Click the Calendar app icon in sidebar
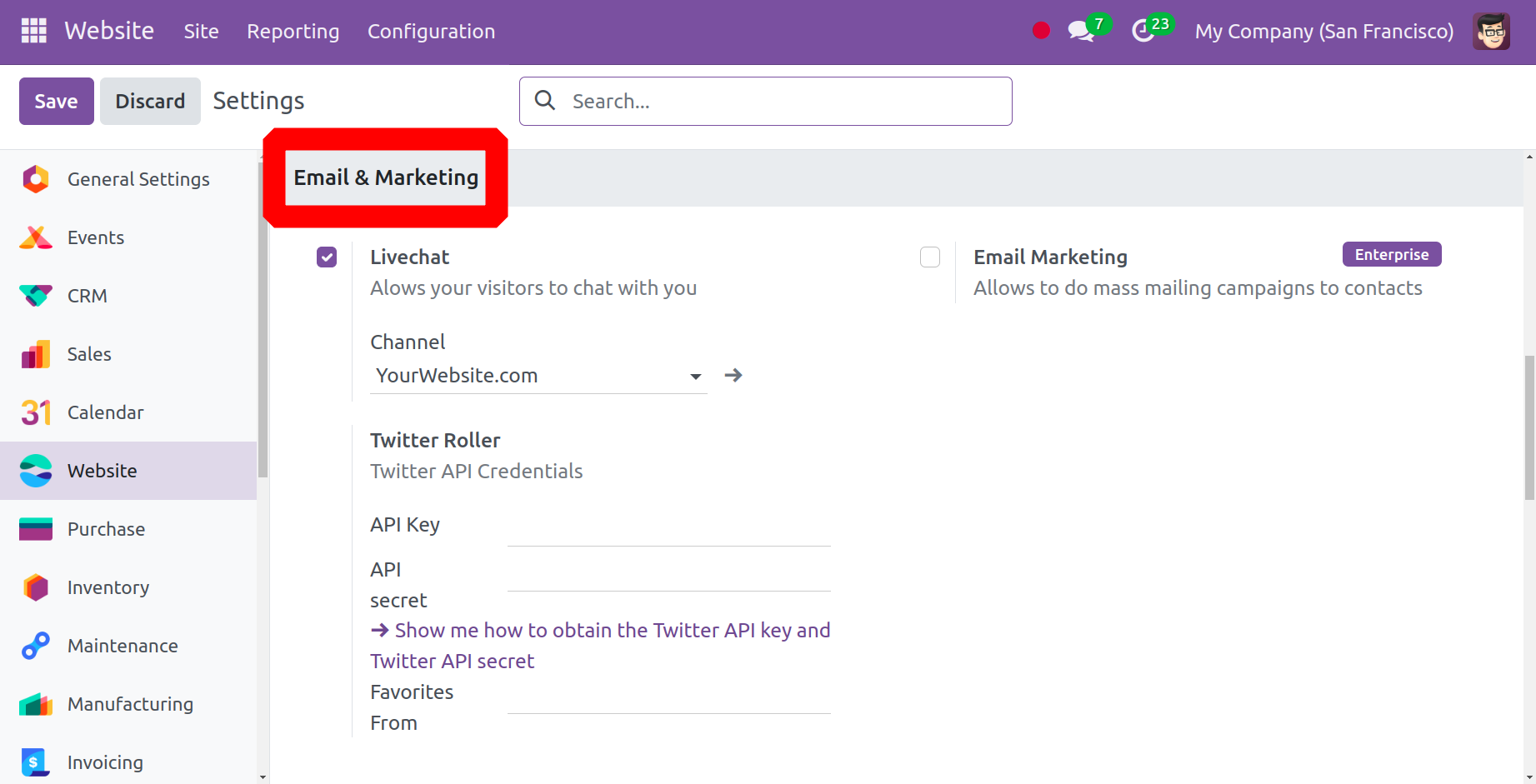 (36, 412)
